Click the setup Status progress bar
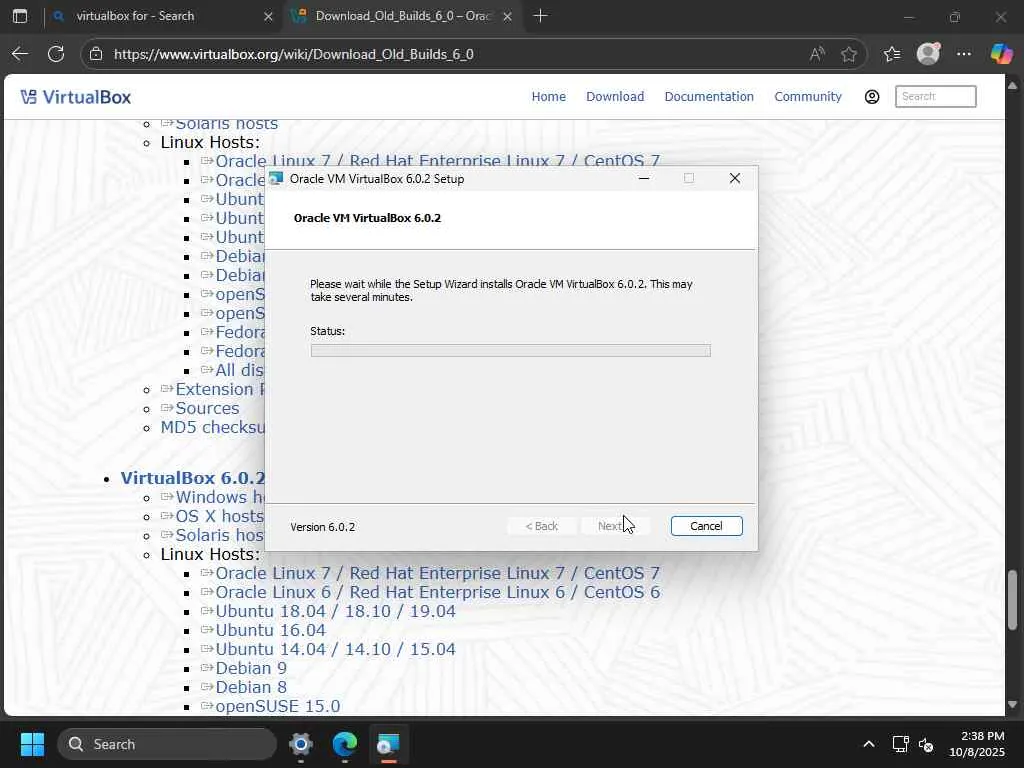This screenshot has width=1024, height=768. (x=510, y=351)
